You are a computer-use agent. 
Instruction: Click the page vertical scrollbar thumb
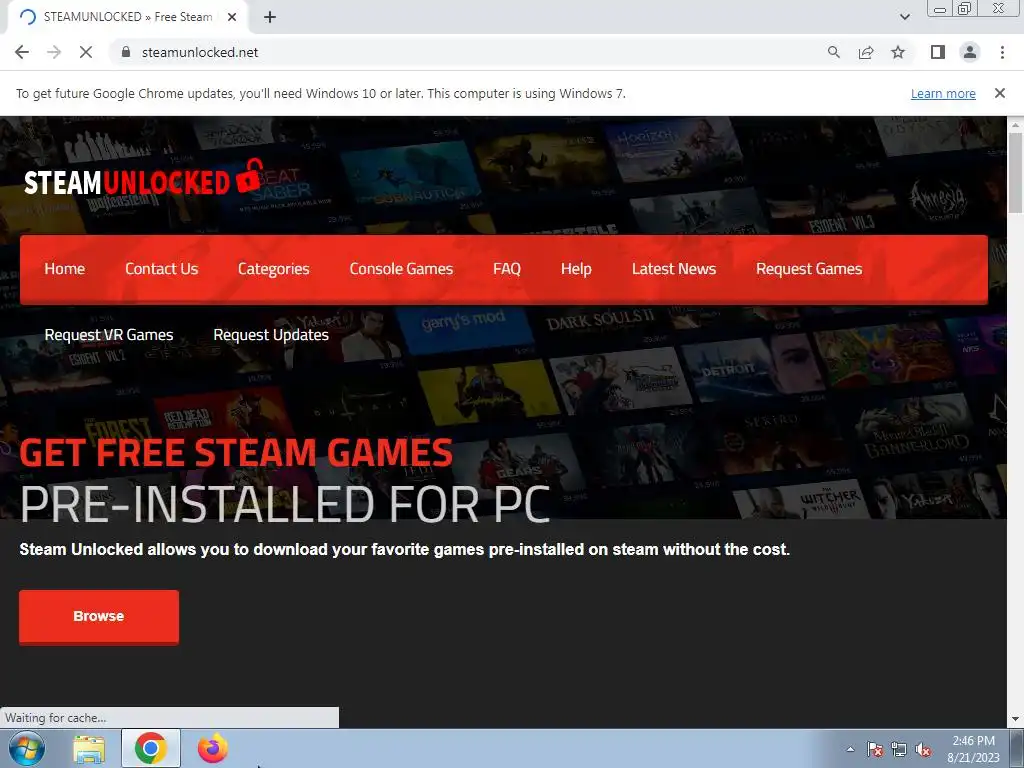pos(1015,173)
